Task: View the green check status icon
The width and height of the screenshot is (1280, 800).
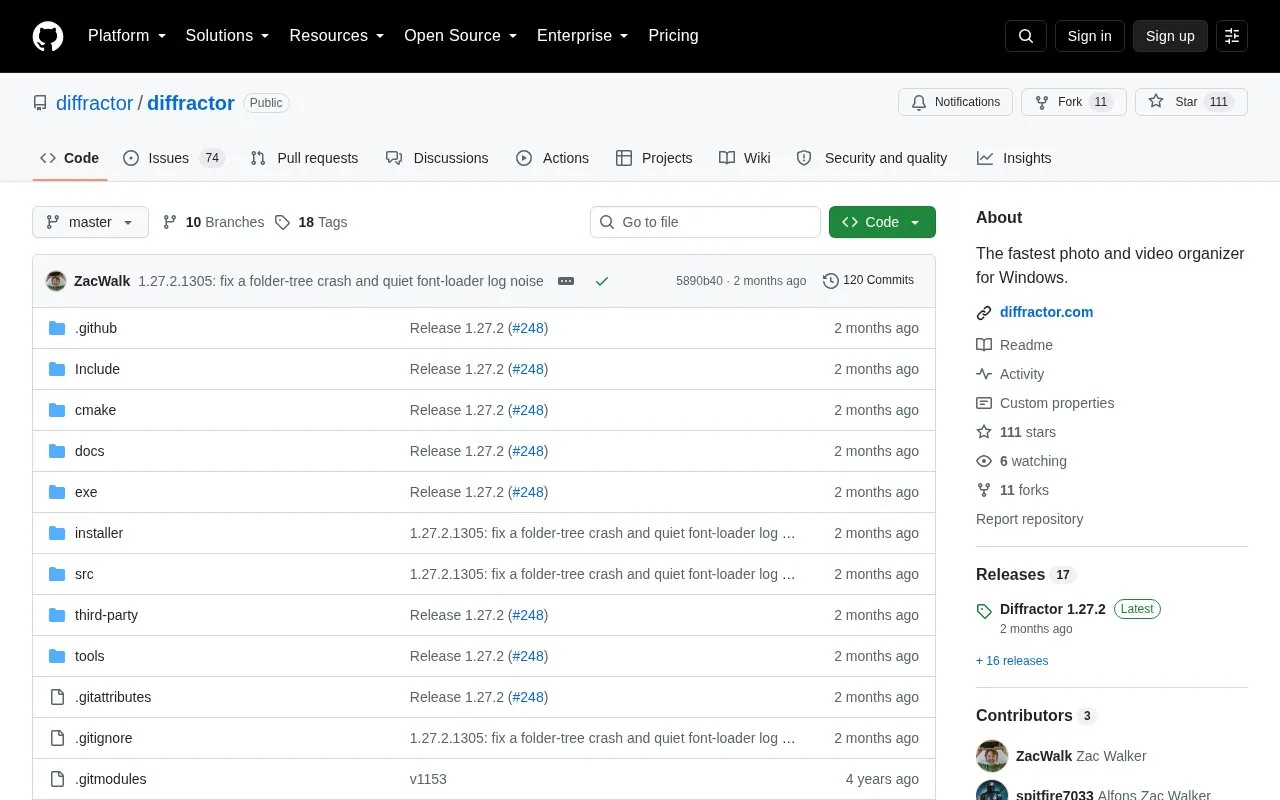Action: point(602,281)
